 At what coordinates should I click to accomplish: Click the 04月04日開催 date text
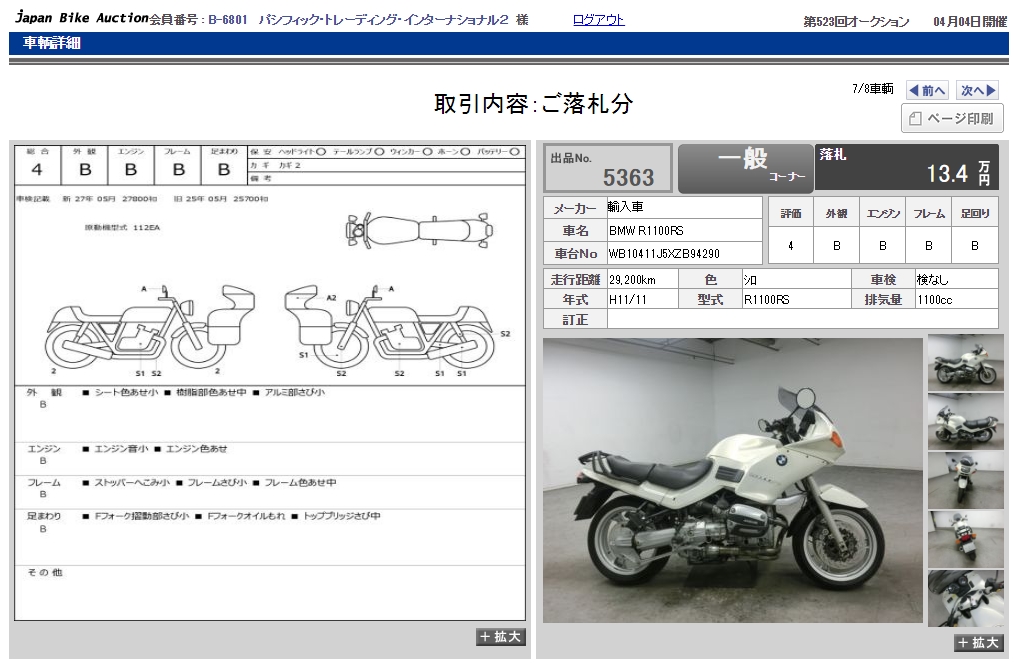(x=970, y=21)
